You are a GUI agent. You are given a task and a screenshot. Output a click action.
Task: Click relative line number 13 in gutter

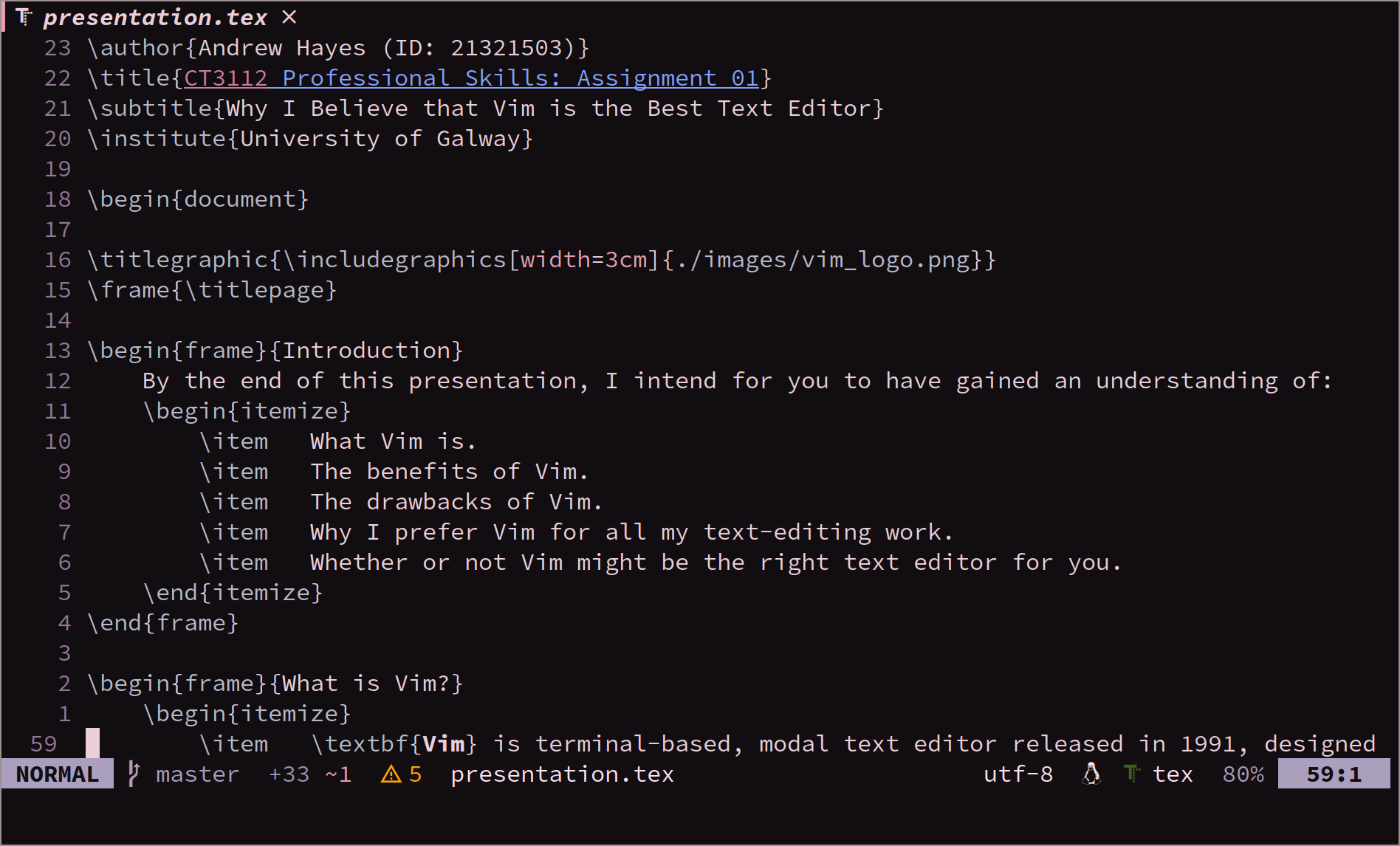pos(58,350)
